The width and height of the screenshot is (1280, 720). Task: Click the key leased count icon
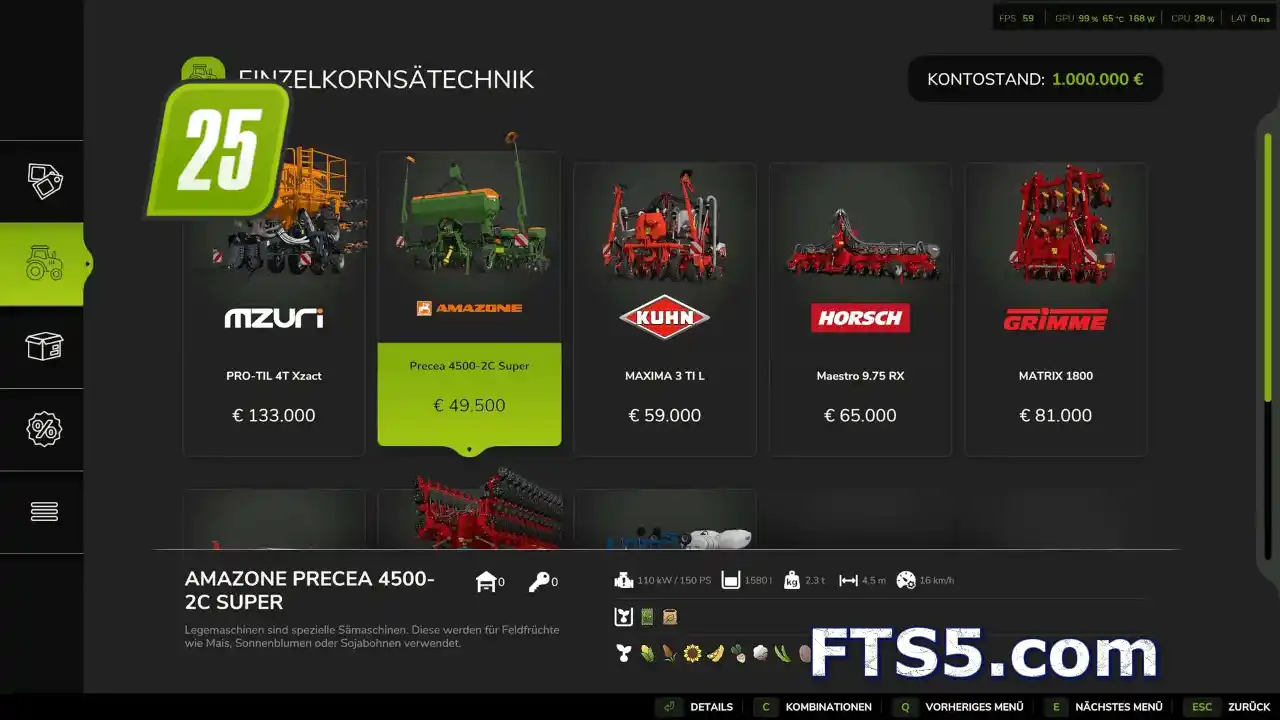coord(540,582)
